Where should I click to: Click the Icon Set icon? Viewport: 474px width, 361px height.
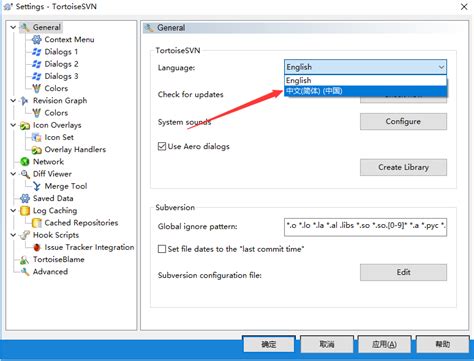coord(37,137)
